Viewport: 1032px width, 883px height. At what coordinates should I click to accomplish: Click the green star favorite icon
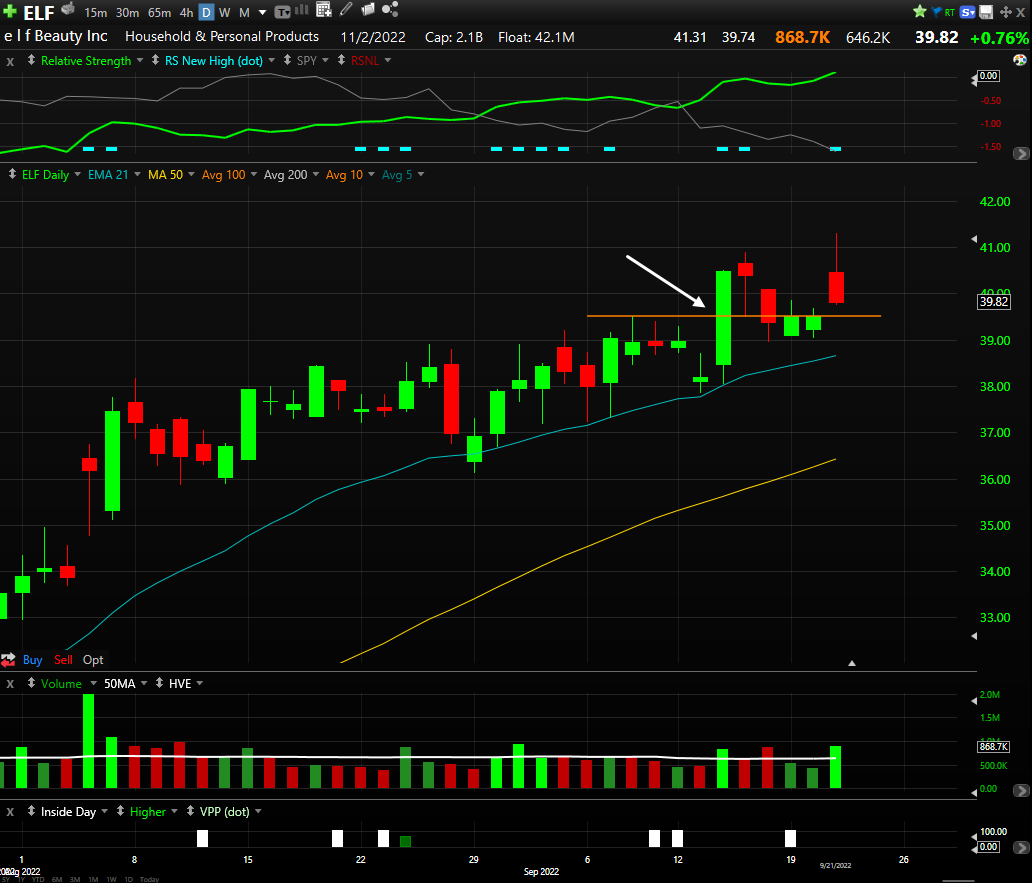click(x=920, y=11)
